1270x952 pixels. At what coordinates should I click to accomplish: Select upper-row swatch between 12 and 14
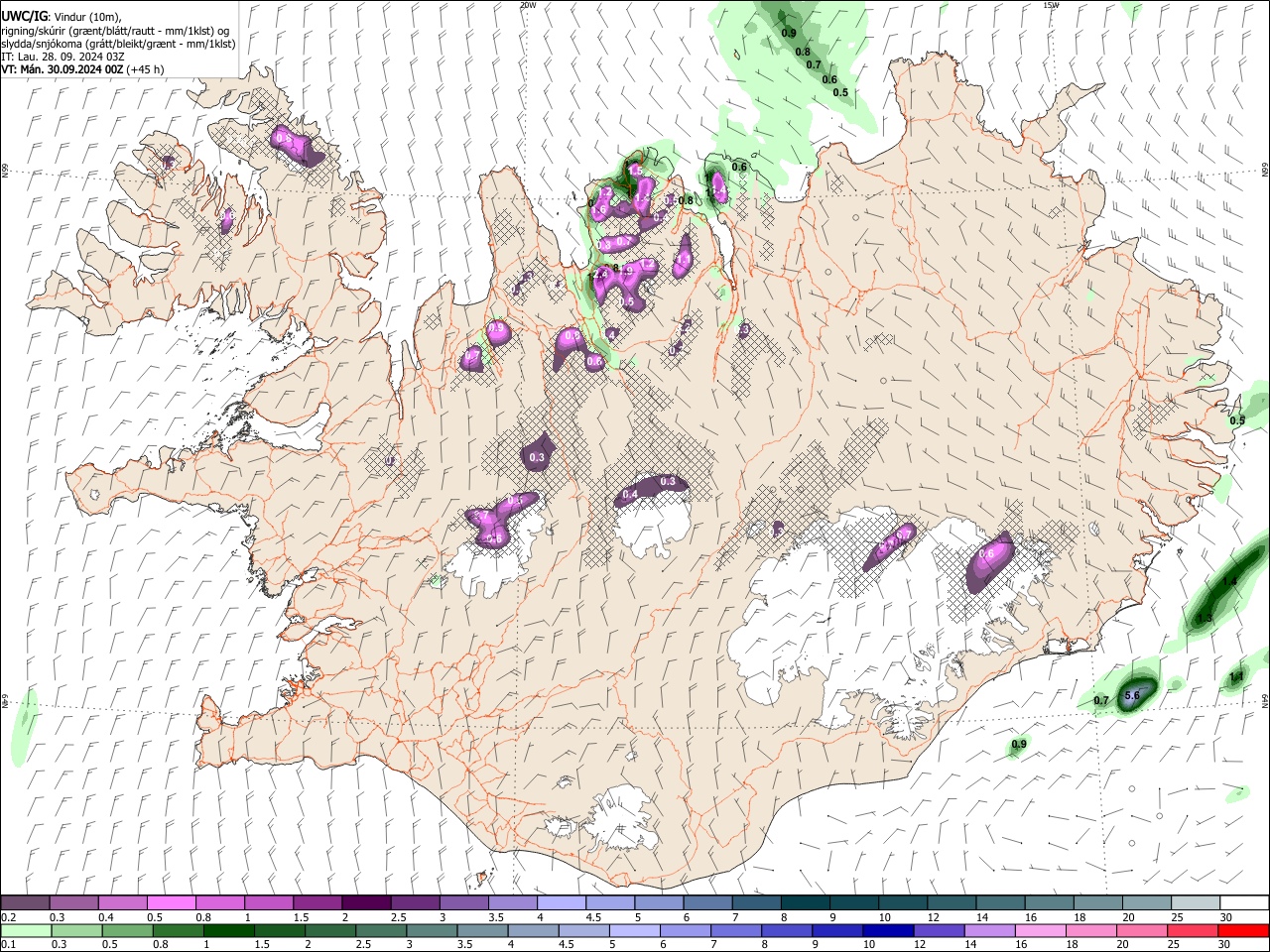tap(952, 903)
